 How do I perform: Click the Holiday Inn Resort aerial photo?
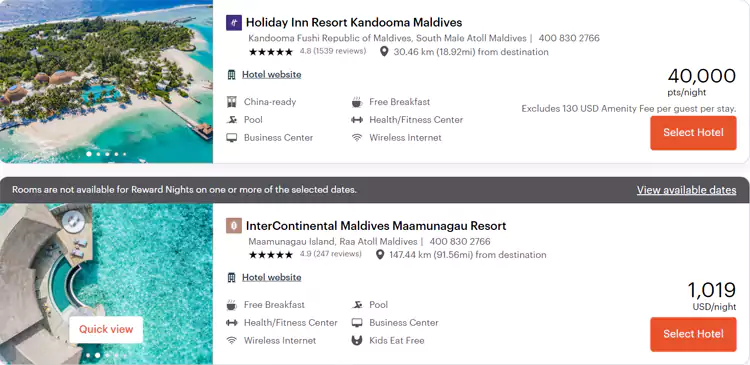(x=106, y=81)
